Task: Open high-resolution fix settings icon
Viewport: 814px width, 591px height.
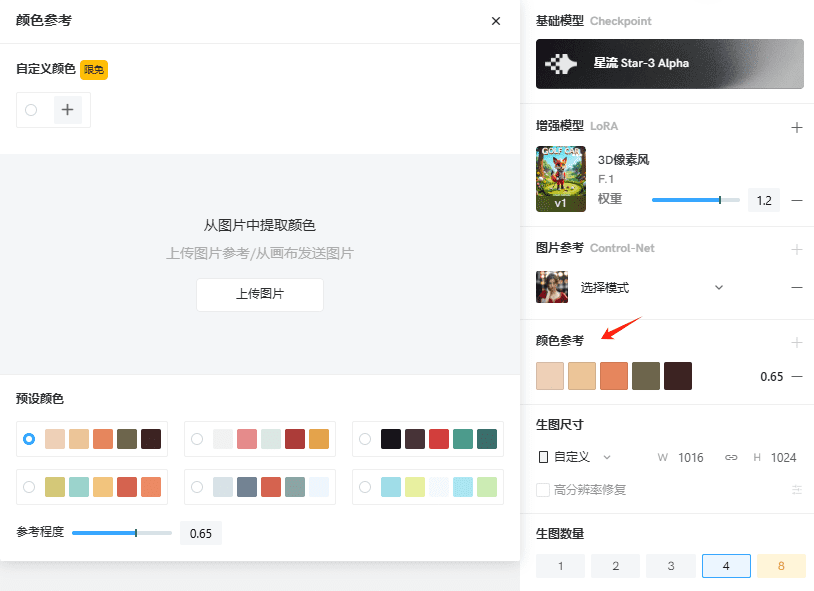Action: [797, 490]
